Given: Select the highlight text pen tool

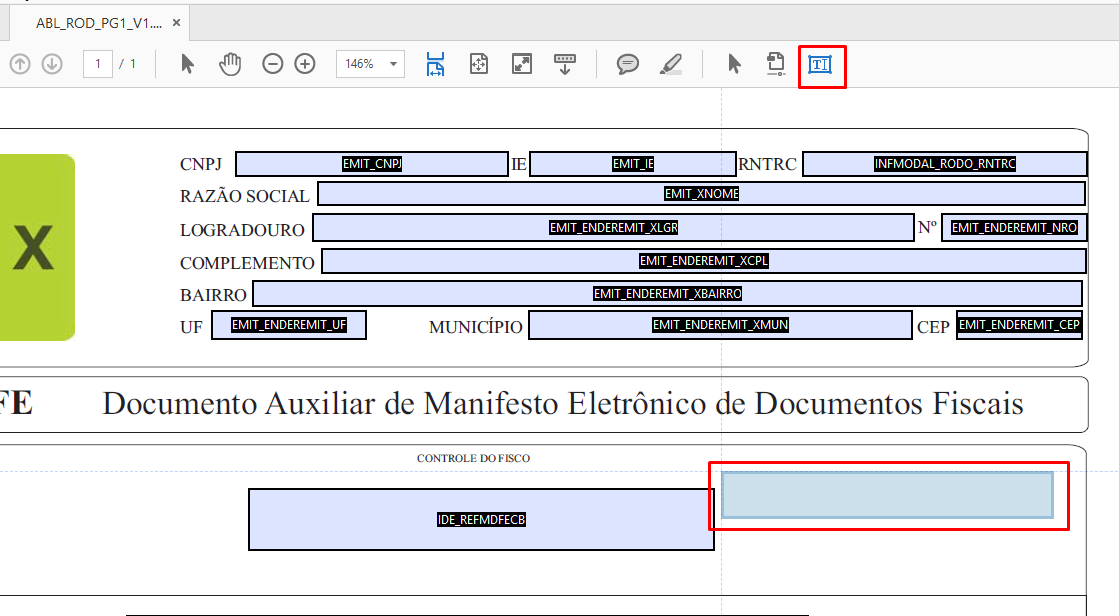Looking at the screenshot, I should coord(671,64).
